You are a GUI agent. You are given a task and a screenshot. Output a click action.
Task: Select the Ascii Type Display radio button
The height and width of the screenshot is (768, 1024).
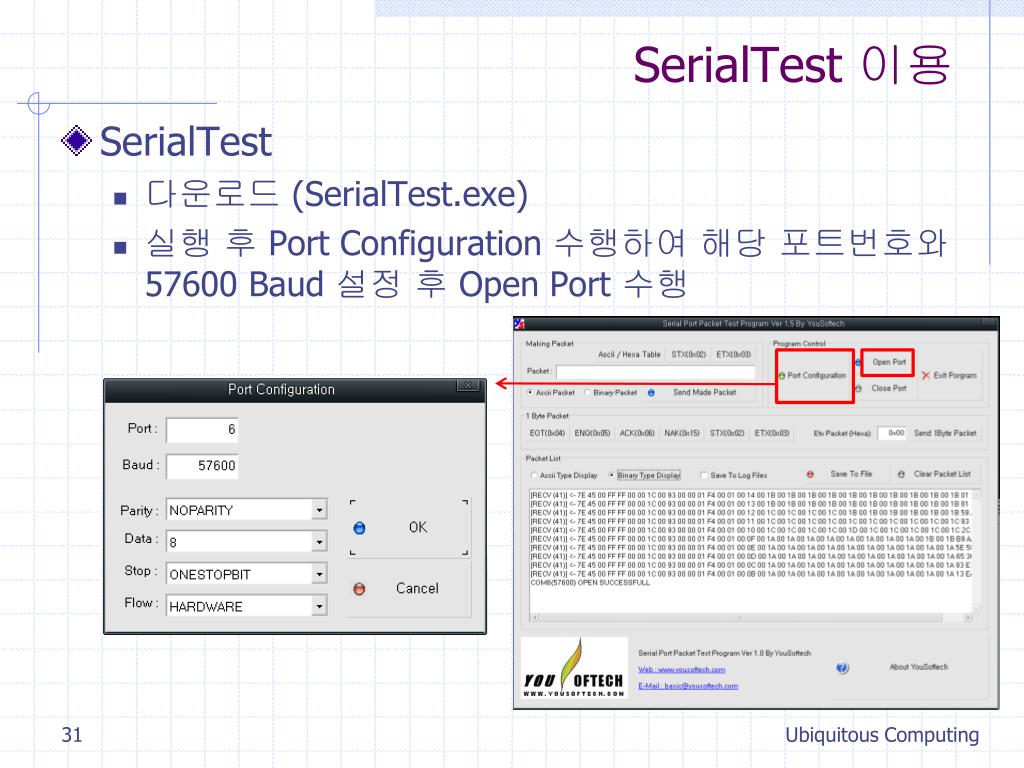(x=534, y=475)
